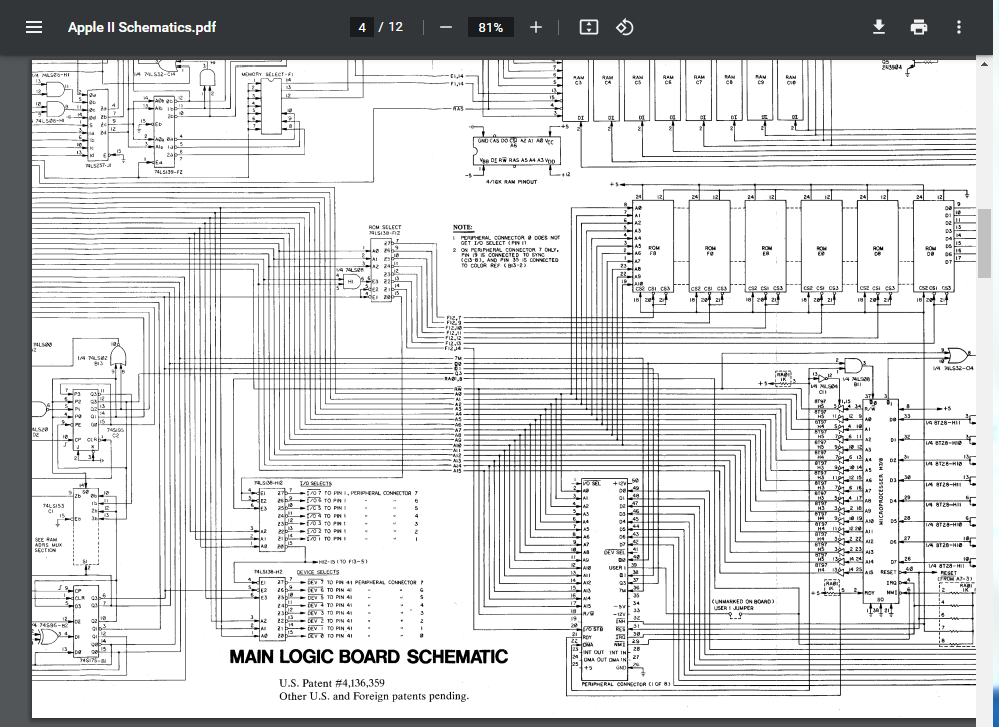Click the ROM SELECT label
The width and height of the screenshot is (999, 727).
(x=385, y=227)
